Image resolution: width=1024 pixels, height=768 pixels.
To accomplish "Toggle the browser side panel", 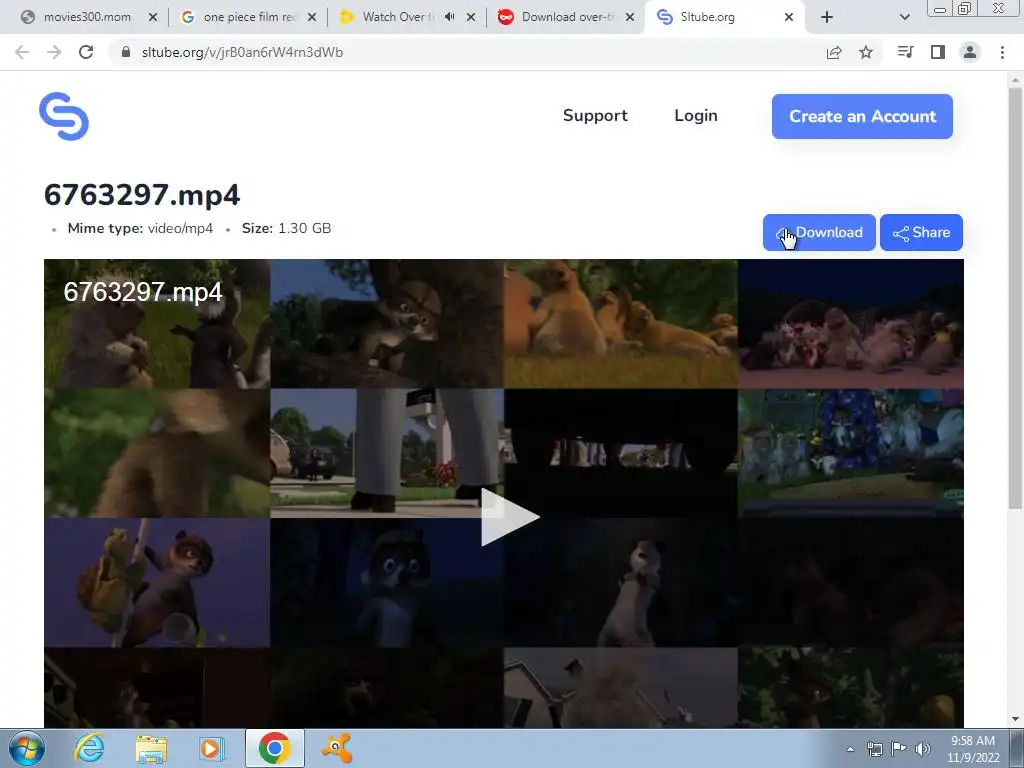I will tap(938, 52).
